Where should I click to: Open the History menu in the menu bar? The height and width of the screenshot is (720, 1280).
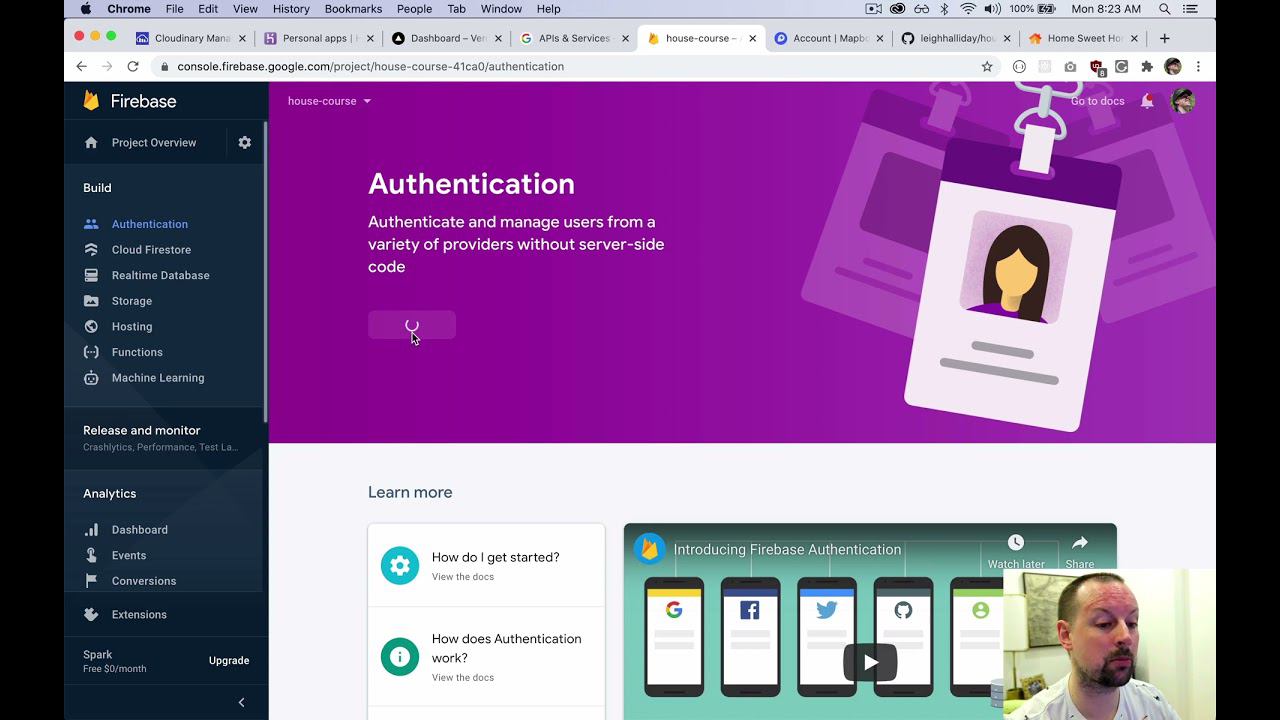pyautogui.click(x=291, y=9)
